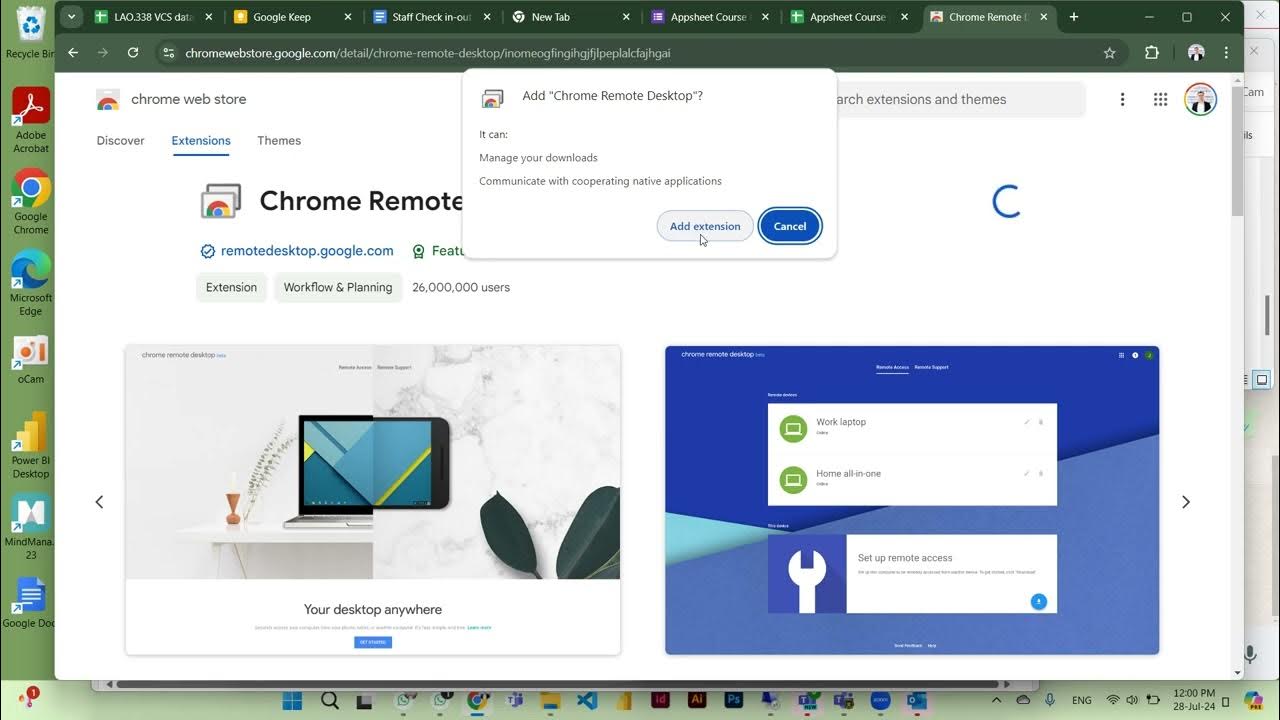Click the Workflow & Planning chip
The width and height of the screenshot is (1280, 720).
click(338, 287)
